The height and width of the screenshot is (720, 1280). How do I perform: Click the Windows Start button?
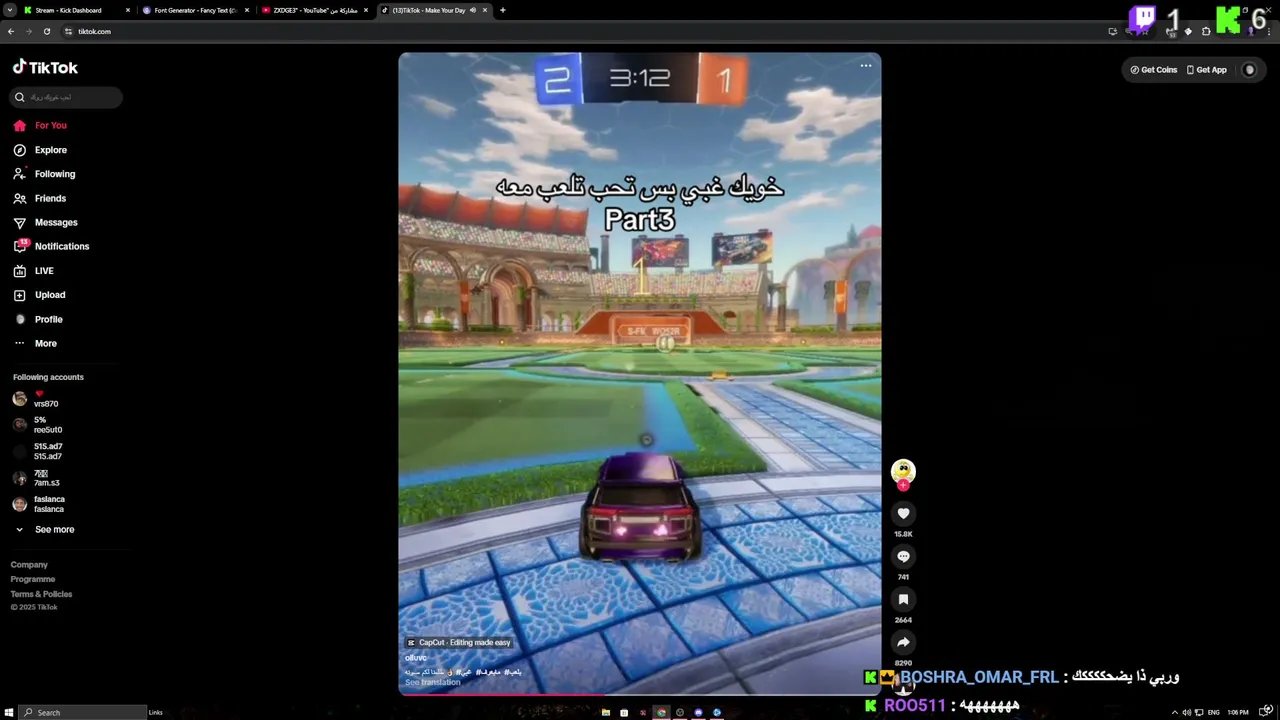pos(10,712)
